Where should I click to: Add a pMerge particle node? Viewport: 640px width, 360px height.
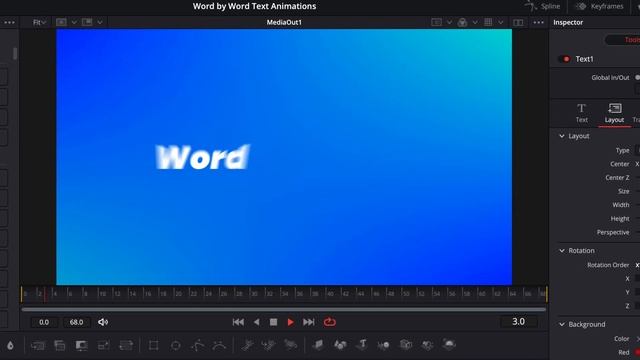pyautogui.click(x=269, y=345)
